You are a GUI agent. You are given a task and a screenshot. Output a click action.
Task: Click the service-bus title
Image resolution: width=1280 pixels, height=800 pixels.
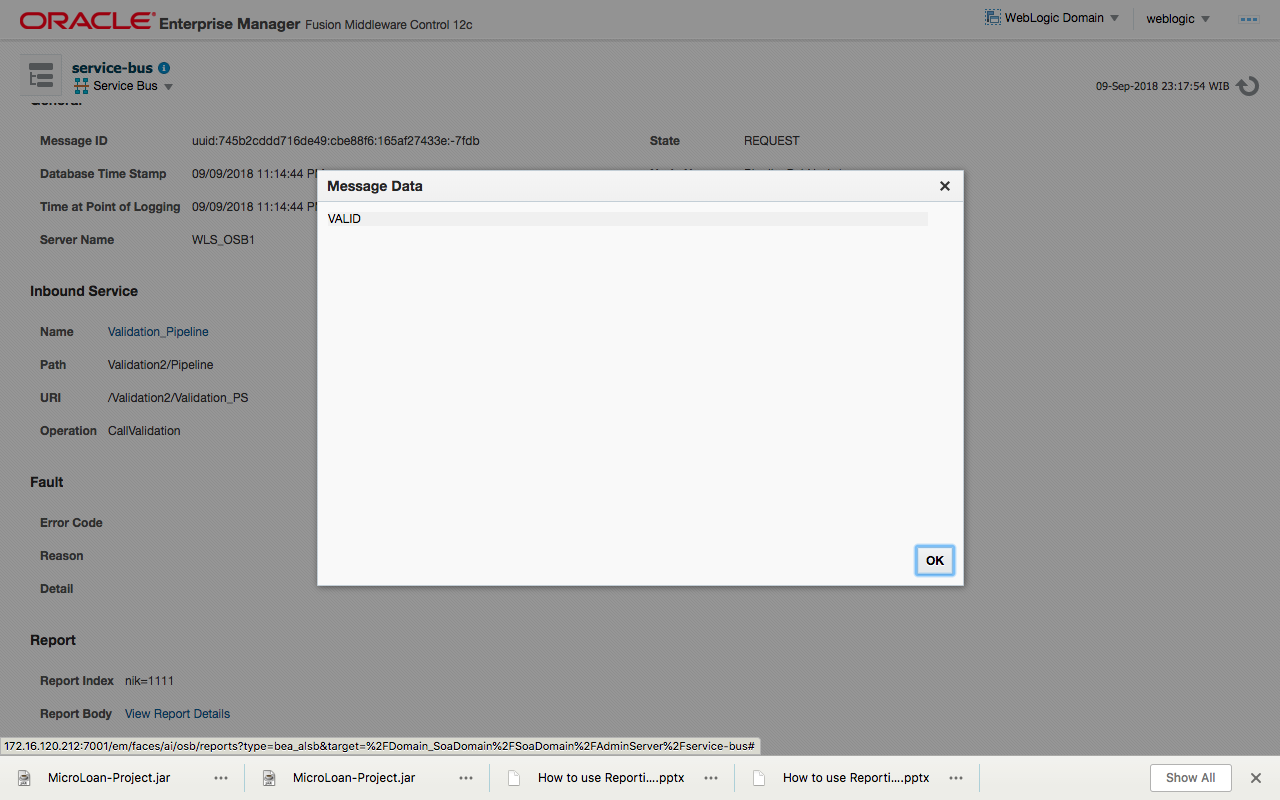click(x=112, y=68)
